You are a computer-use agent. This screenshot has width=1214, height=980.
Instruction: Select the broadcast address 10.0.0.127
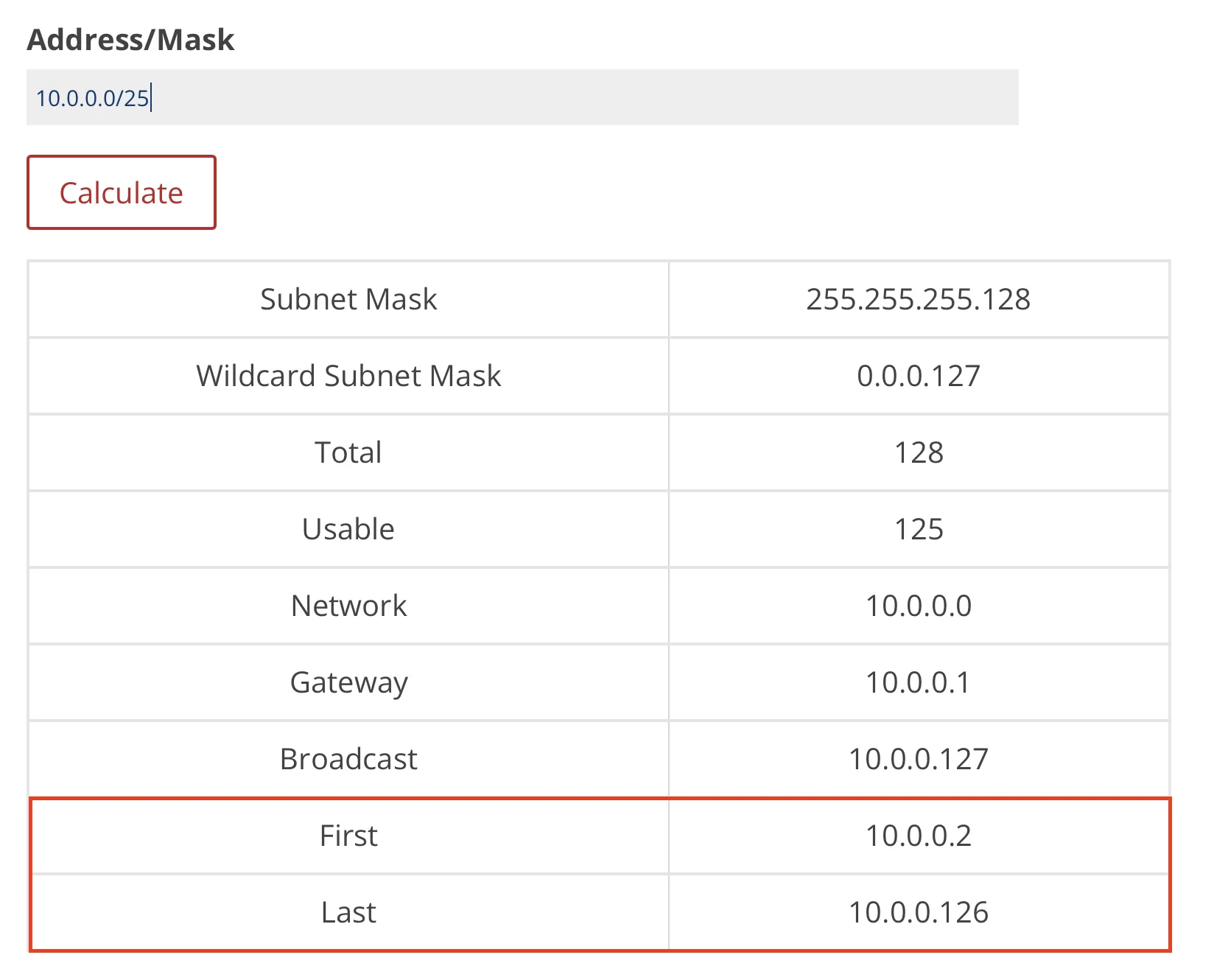click(918, 759)
